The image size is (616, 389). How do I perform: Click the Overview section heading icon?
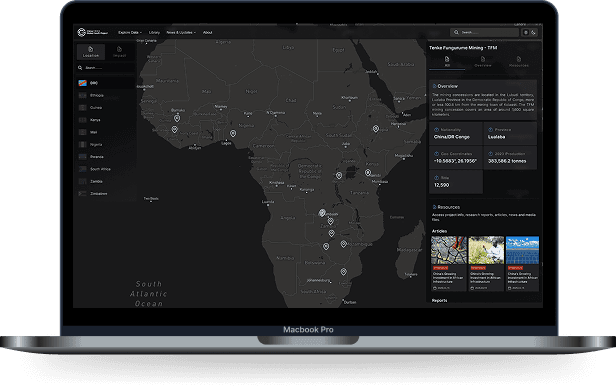(434, 86)
